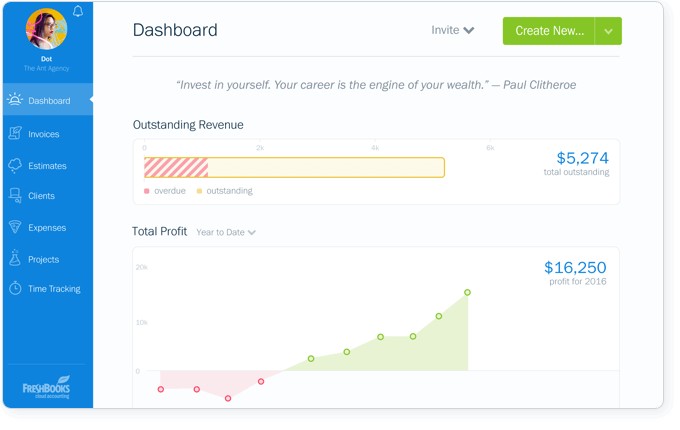The image size is (680, 430).
Task: Change the Year to Date range
Action: [x=226, y=232]
